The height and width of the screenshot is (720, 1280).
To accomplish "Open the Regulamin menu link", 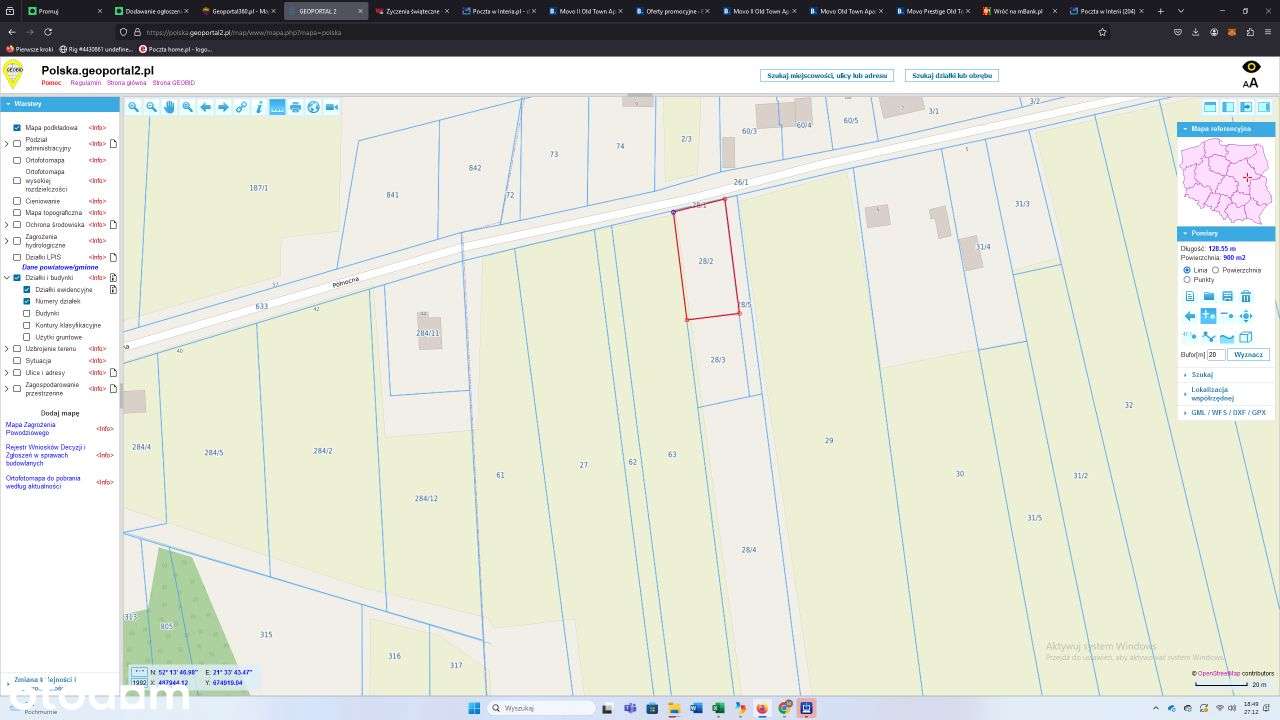I will [x=84, y=83].
